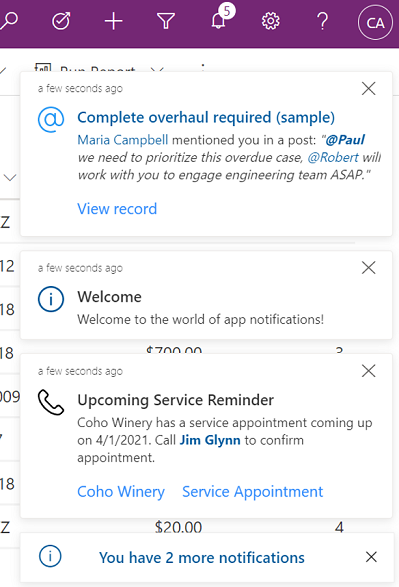The width and height of the screenshot is (399, 587).
Task: Open the task flow target icon
Action: tap(61, 21)
